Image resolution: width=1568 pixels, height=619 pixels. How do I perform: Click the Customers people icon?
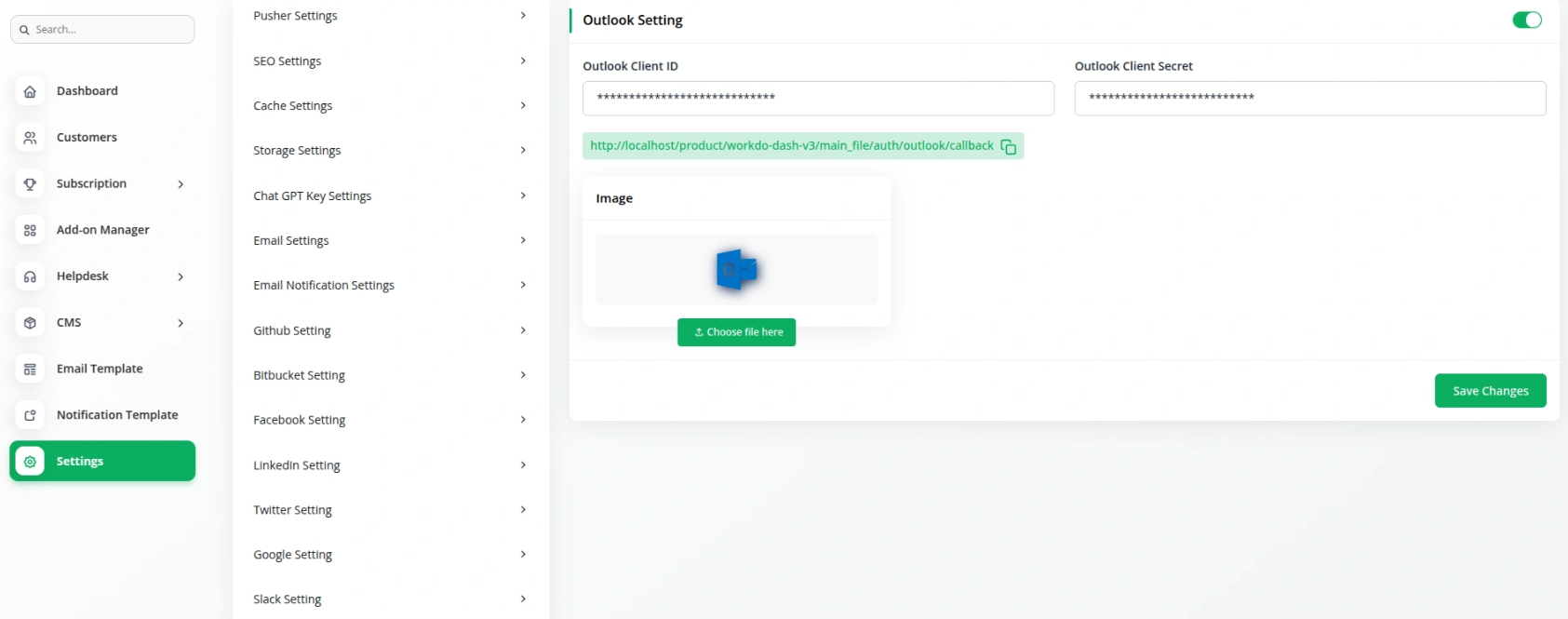pyautogui.click(x=30, y=138)
